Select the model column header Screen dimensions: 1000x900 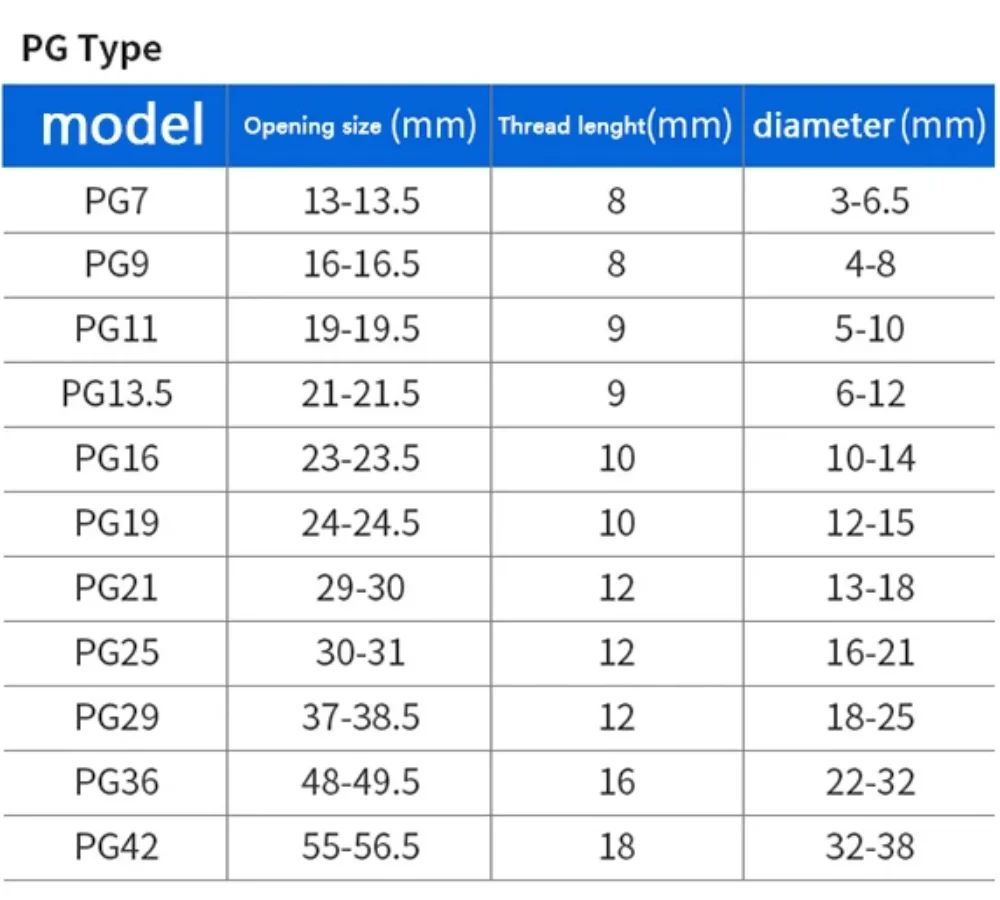(122, 125)
